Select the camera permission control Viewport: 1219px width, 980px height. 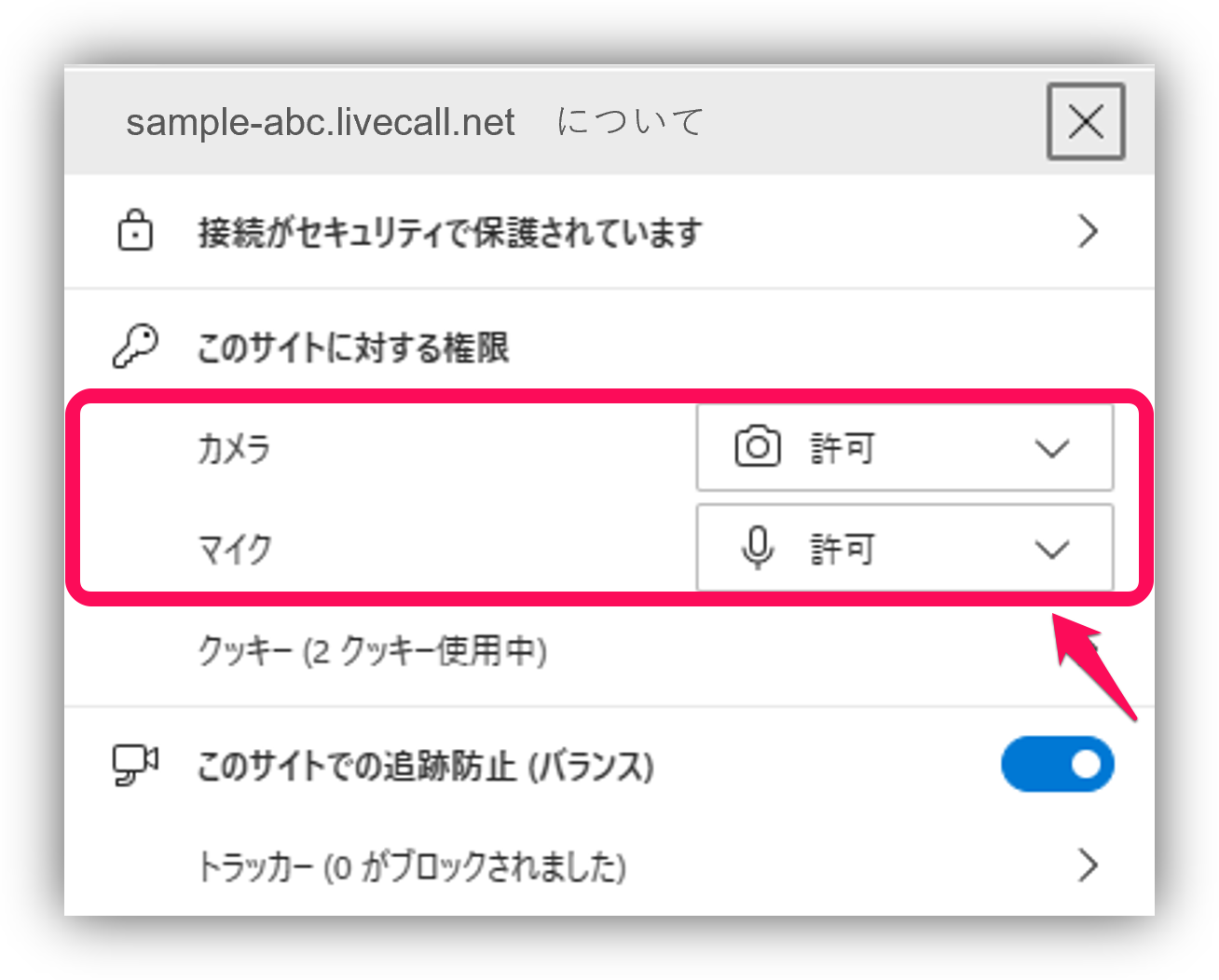(904, 447)
